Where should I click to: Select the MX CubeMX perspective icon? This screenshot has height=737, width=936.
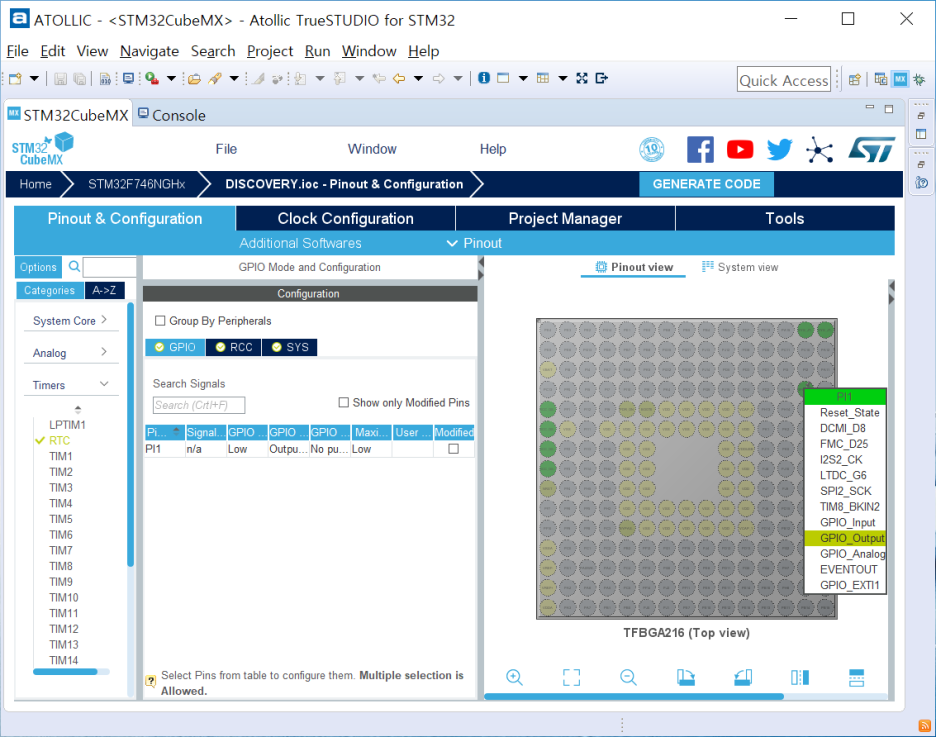(x=900, y=79)
